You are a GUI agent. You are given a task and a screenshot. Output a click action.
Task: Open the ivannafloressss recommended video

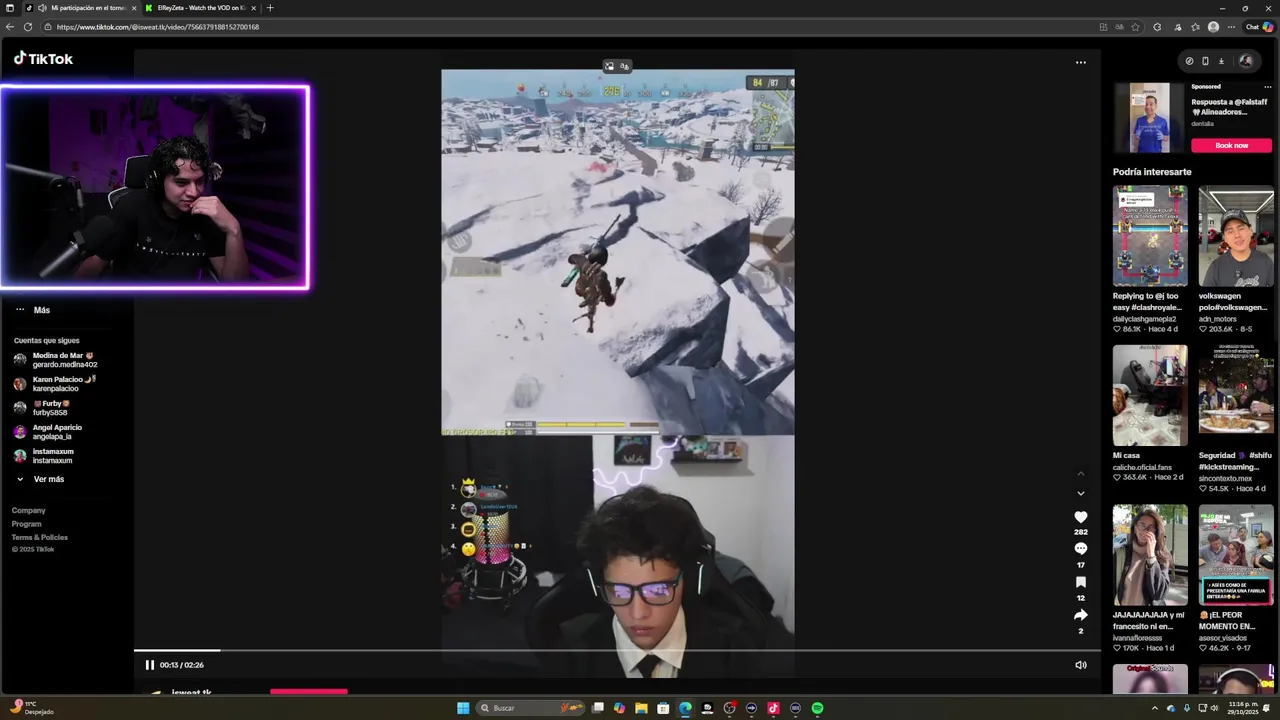(x=1150, y=555)
